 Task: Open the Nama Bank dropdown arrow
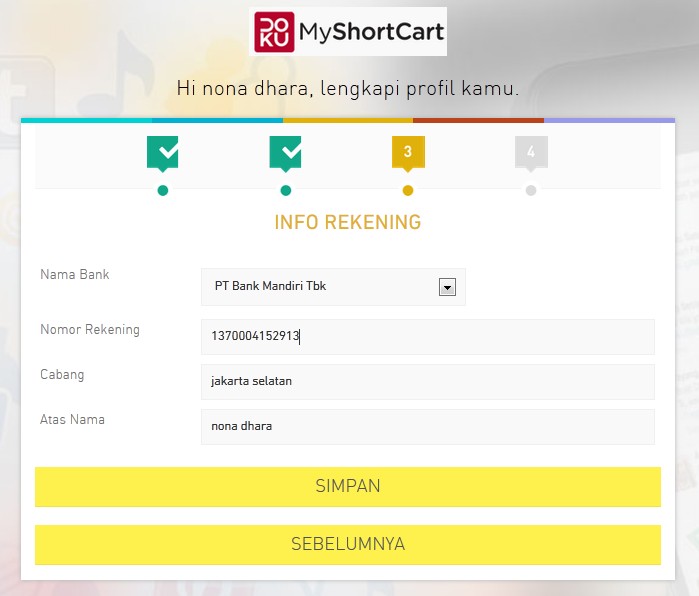(x=447, y=287)
